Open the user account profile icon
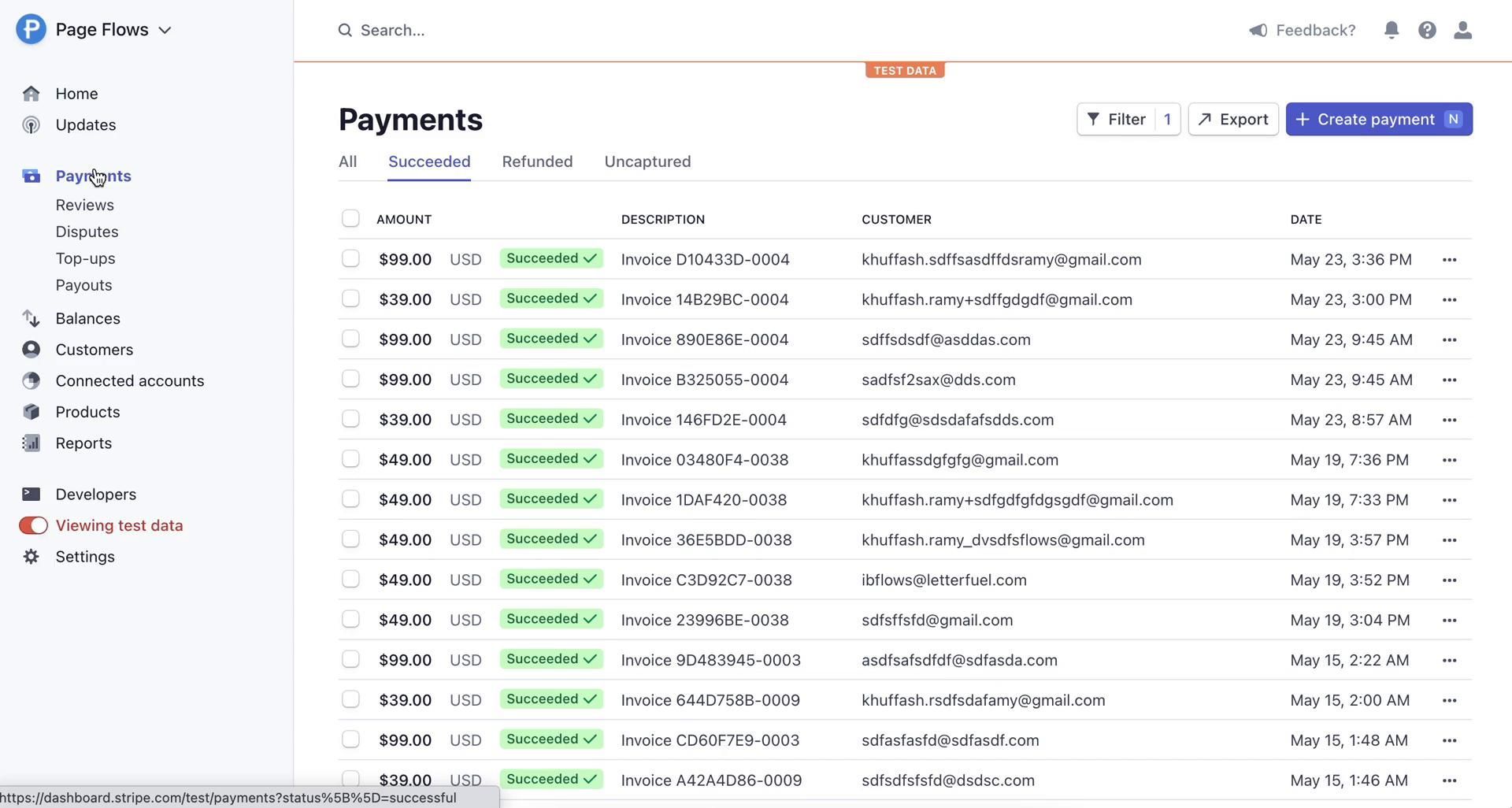Viewport: 1512px width, 808px height. point(1462,30)
